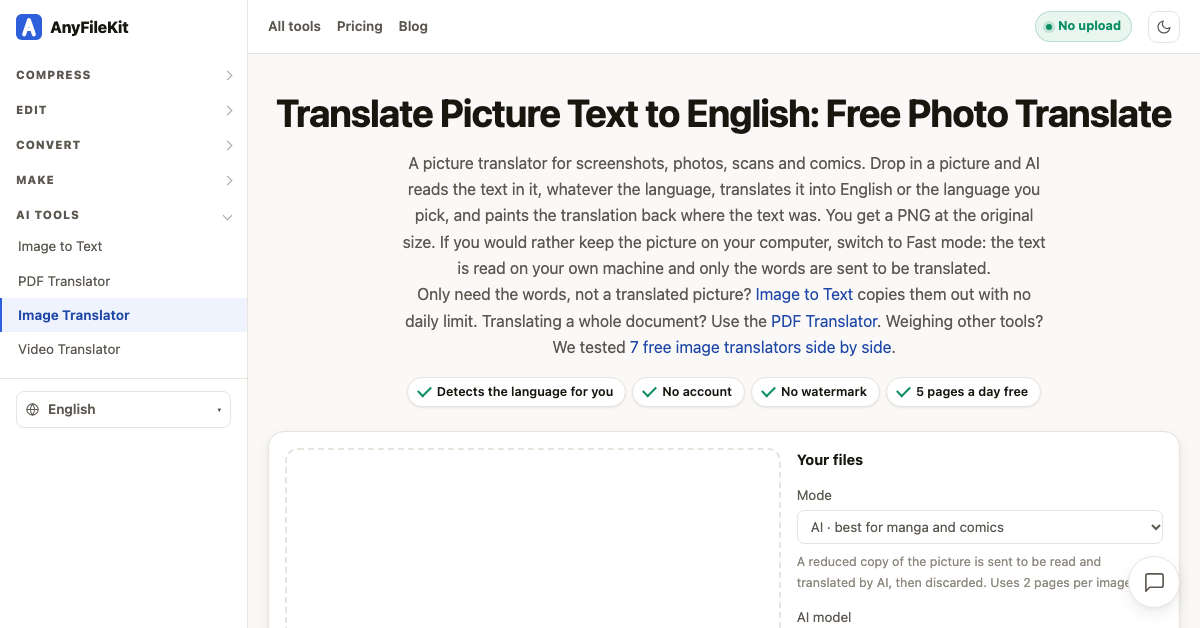Expand the MAKE section

tap(124, 180)
